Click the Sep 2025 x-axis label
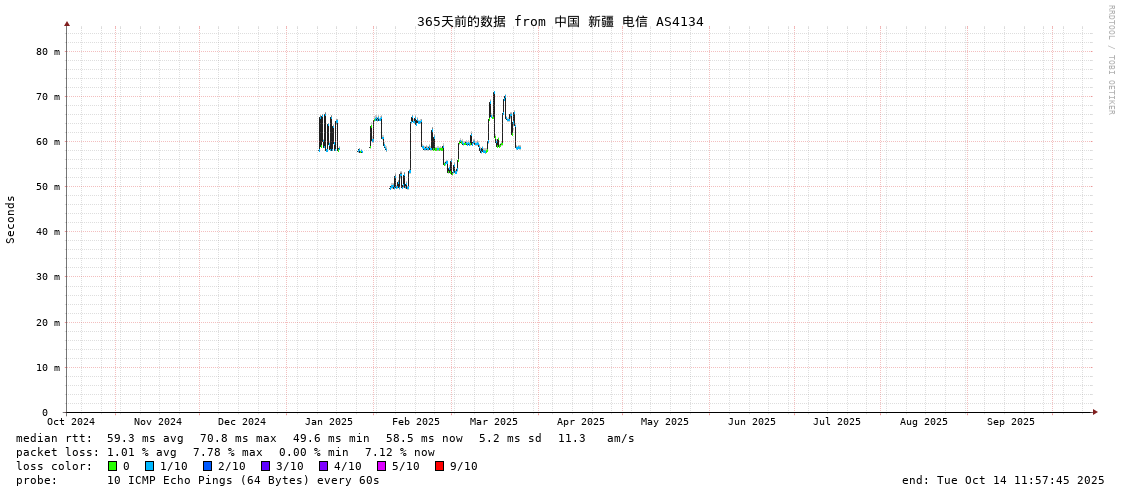Screen dimensions: 1121x494 pos(1011,422)
